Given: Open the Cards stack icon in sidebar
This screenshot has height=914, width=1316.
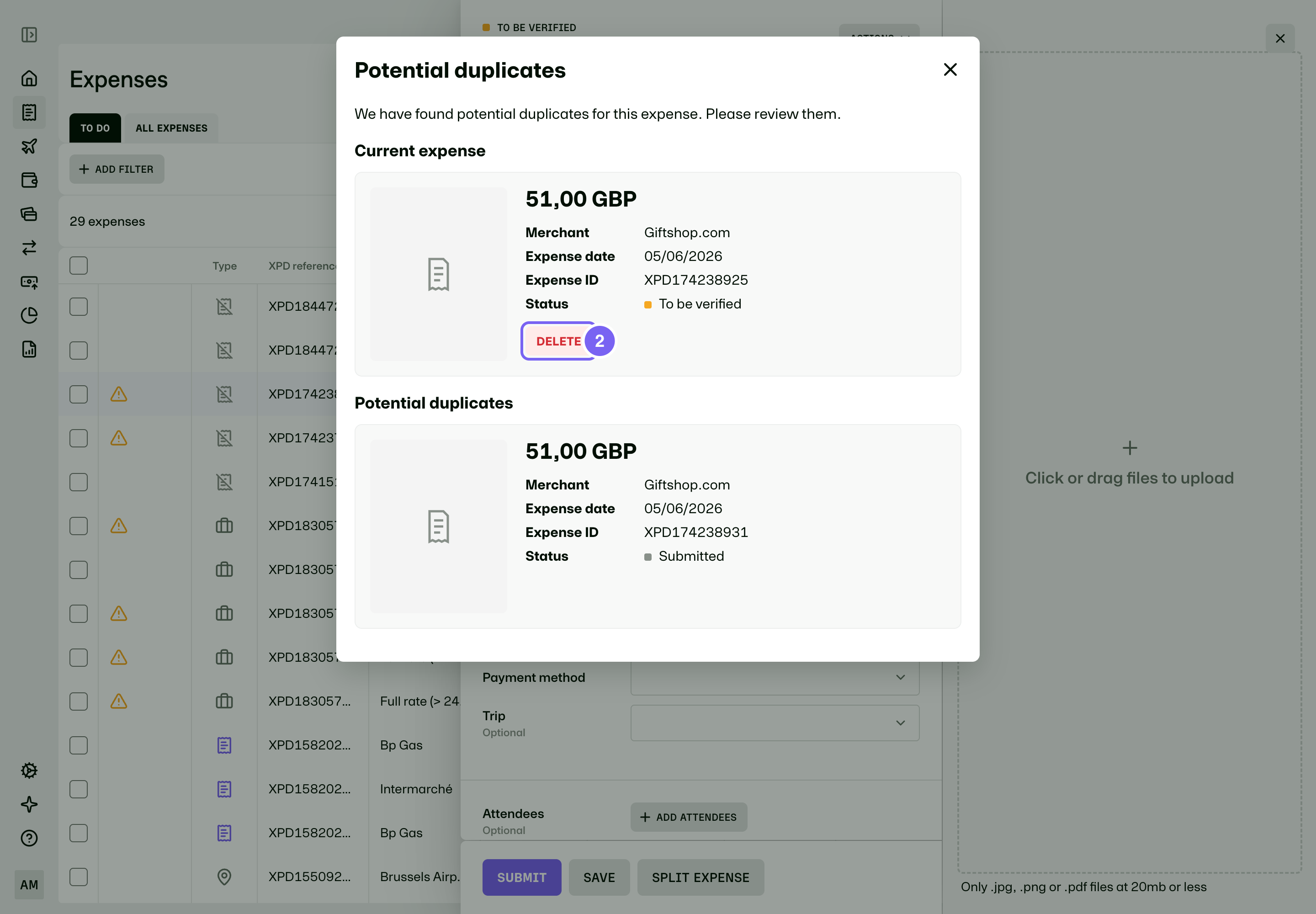Looking at the screenshot, I should coord(29,213).
